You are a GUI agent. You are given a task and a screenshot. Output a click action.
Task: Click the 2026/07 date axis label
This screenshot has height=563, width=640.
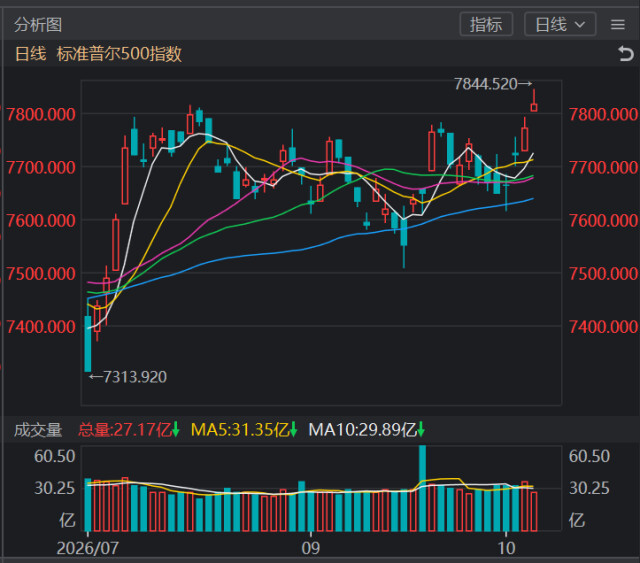(x=87, y=548)
